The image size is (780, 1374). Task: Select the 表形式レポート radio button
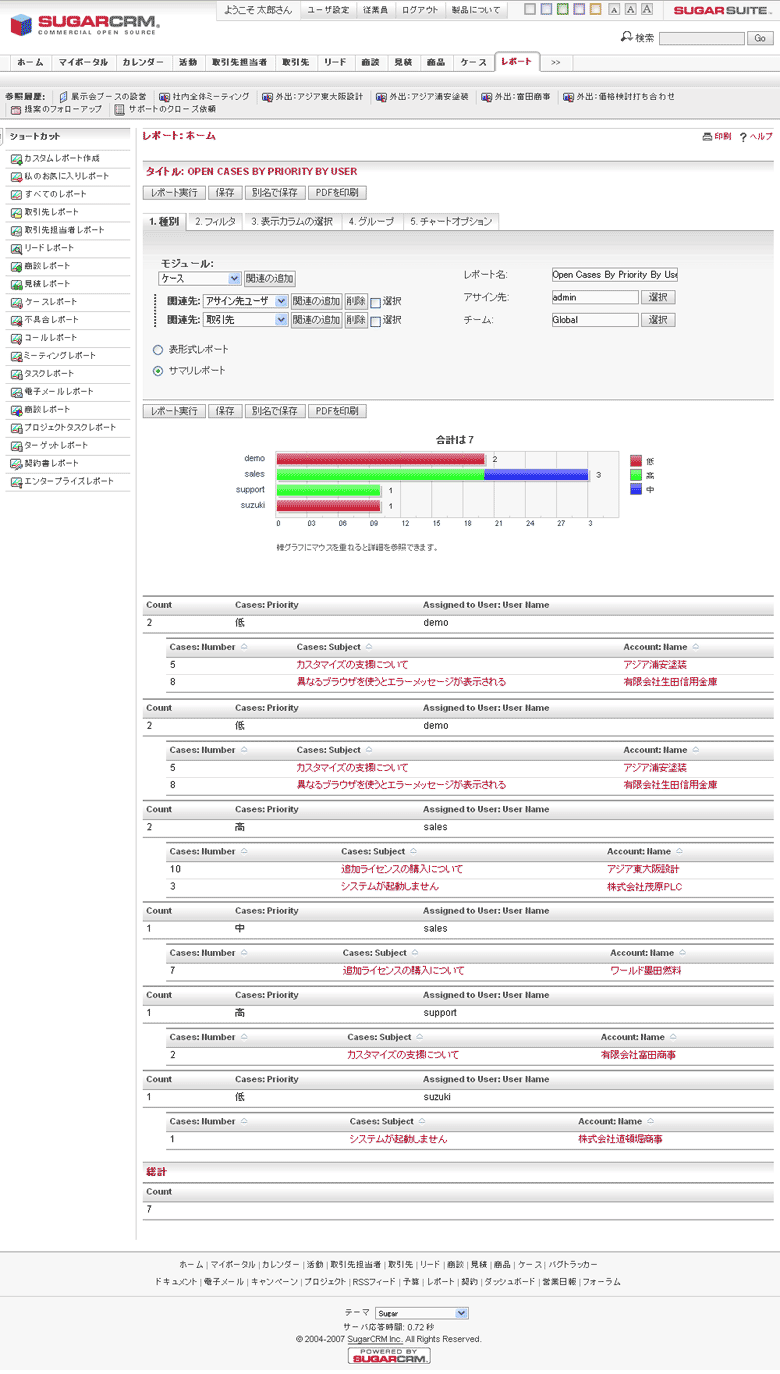(158, 350)
